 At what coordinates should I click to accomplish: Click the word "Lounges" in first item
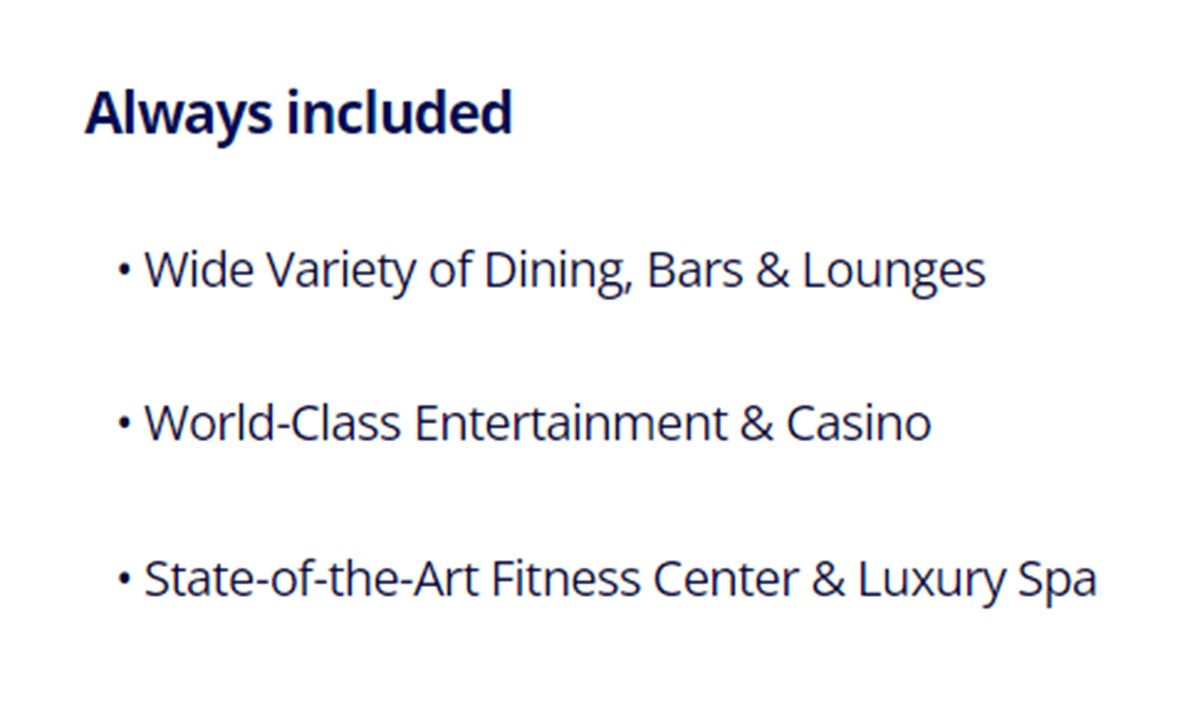coord(893,270)
